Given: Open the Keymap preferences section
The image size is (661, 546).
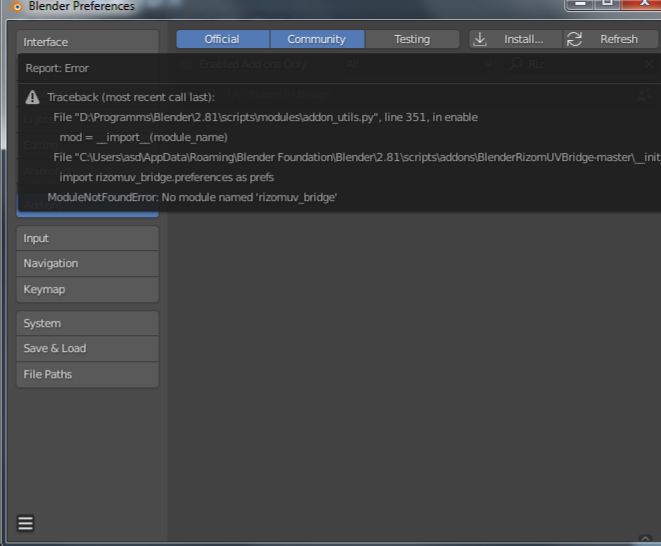Looking at the screenshot, I should tap(88, 290).
